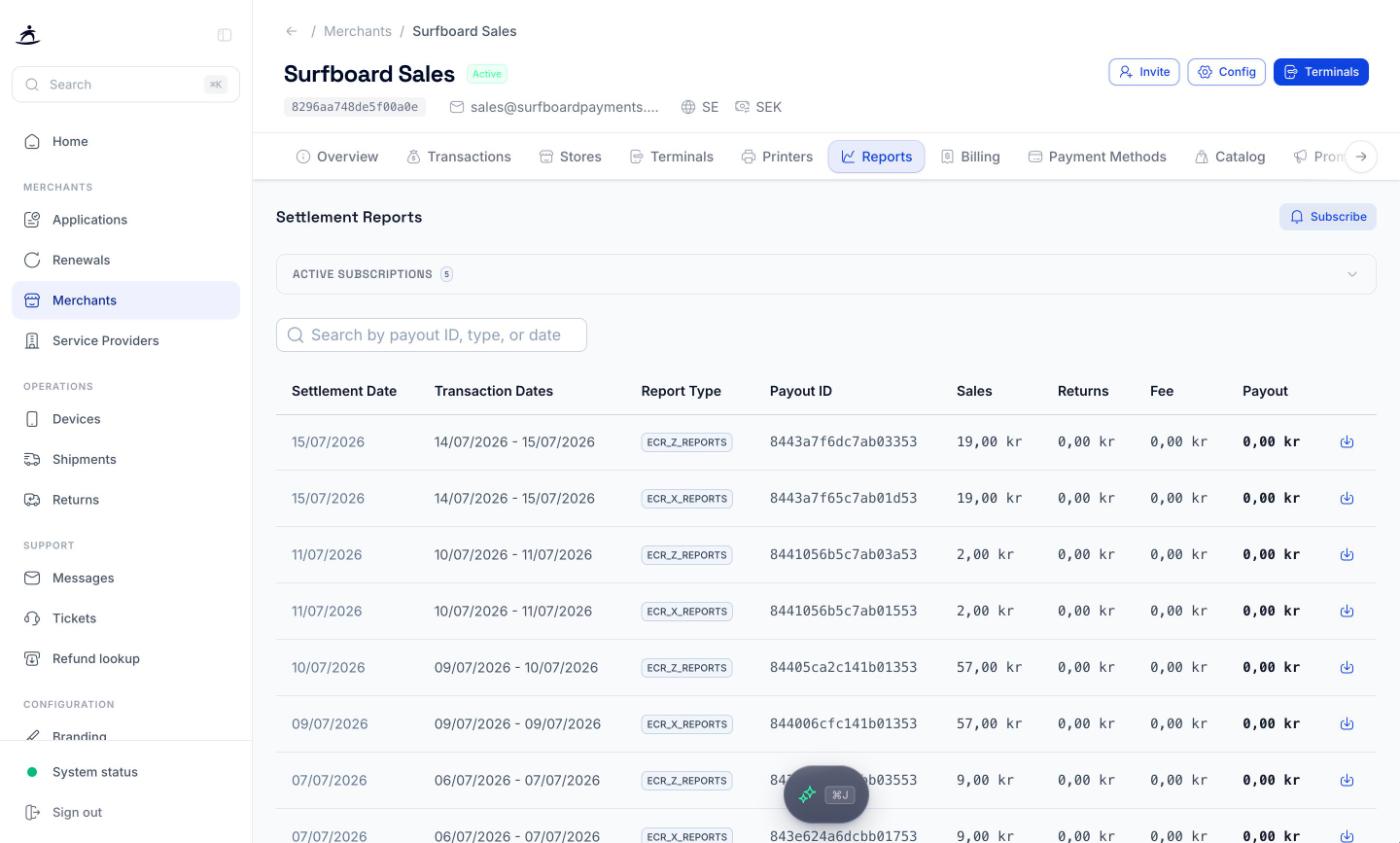
Task: Click the Surfboard logo icon
Action: (29, 35)
